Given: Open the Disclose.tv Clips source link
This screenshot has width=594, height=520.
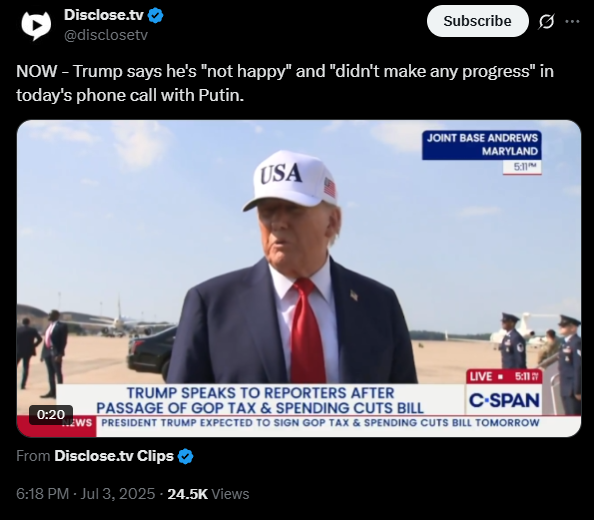Looking at the screenshot, I should [114, 456].
